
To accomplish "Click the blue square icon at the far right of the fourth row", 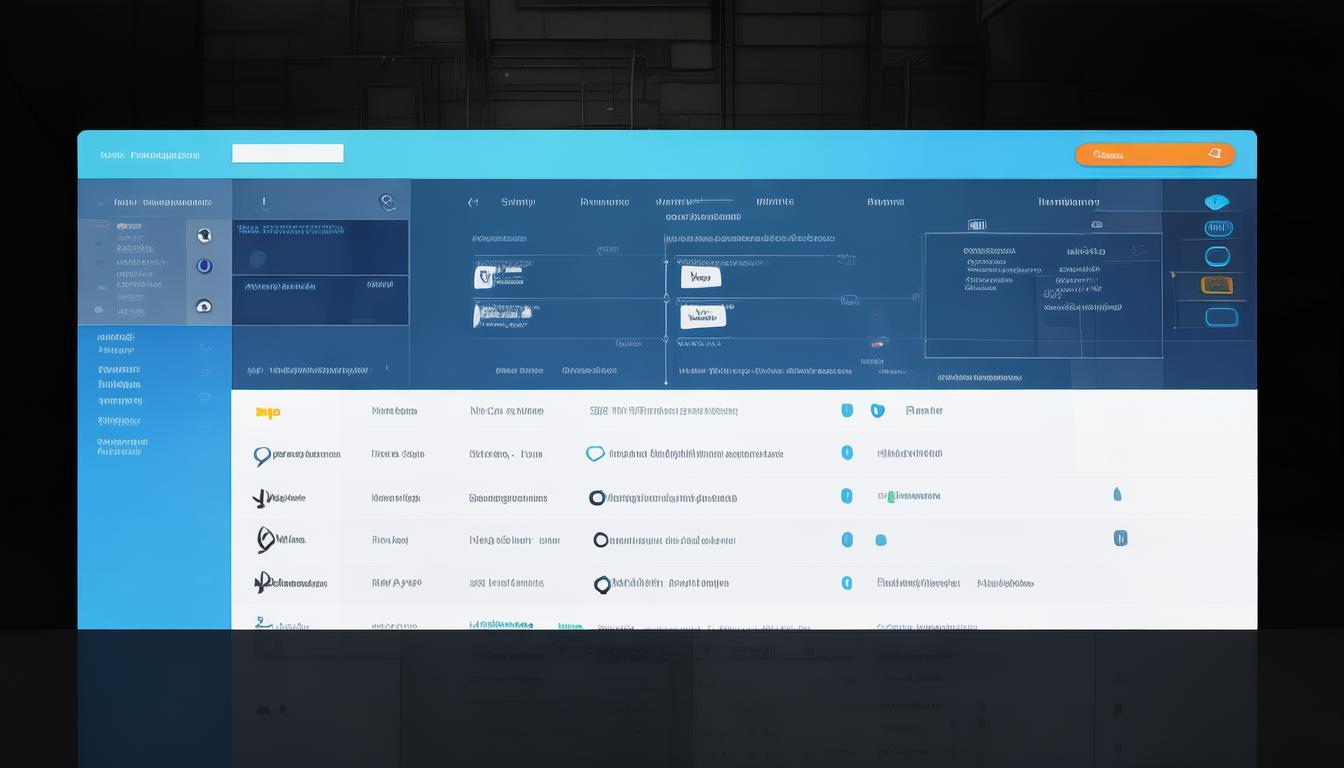I will [x=1120, y=538].
